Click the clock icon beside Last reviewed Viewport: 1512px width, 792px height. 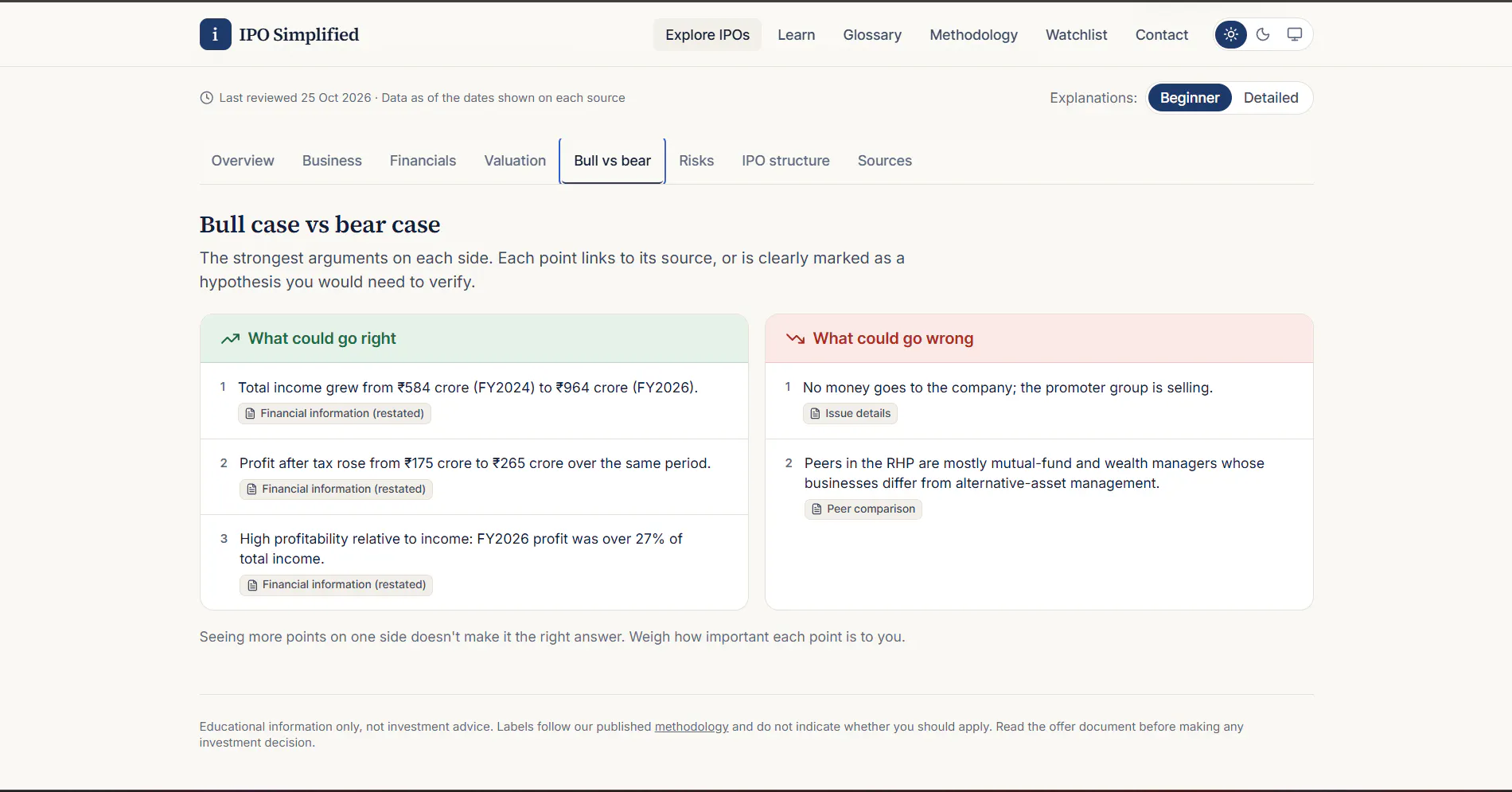(x=206, y=98)
